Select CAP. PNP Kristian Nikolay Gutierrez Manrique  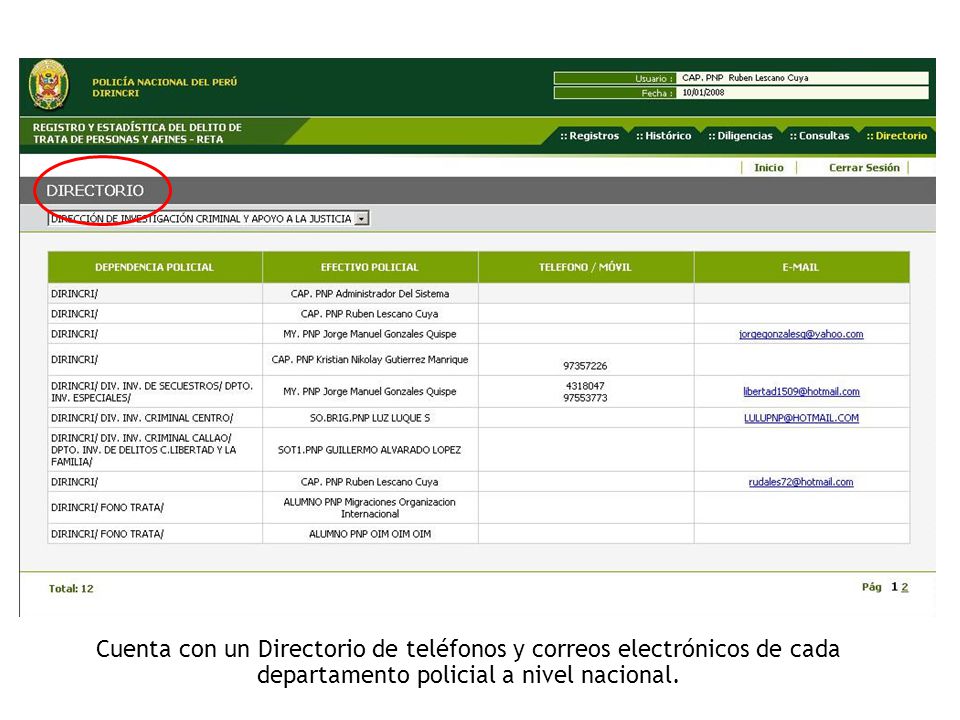coord(370,360)
